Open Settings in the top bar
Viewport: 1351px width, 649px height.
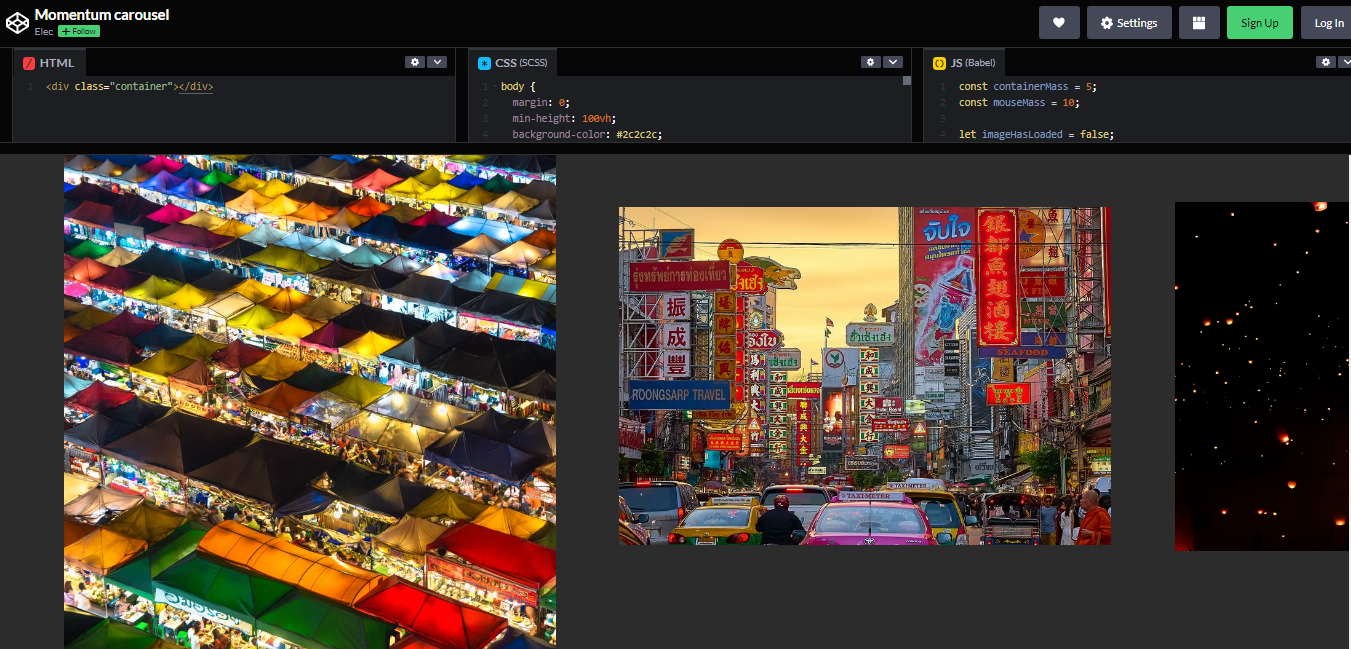[1129, 22]
